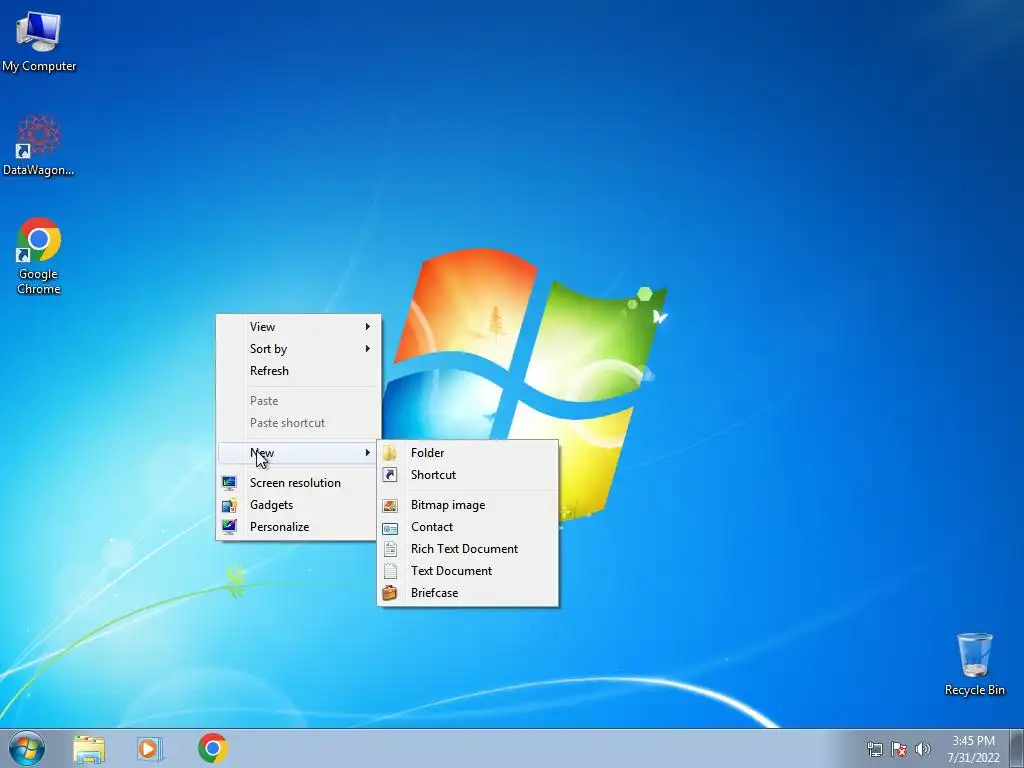This screenshot has width=1024, height=768.
Task: Open Gadgets from context menu
Action: click(x=298, y=505)
